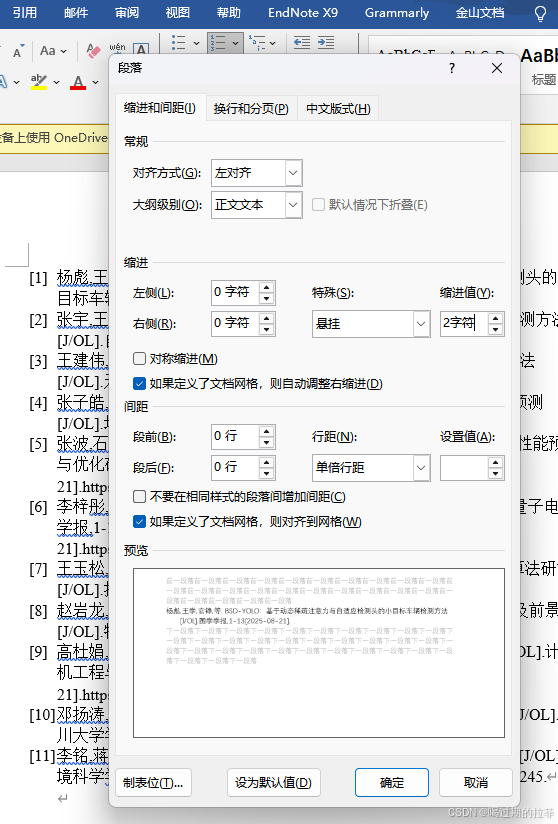This screenshot has height=824, width=558.
Task: Increase left indent with up stepper
Action: coord(267,287)
